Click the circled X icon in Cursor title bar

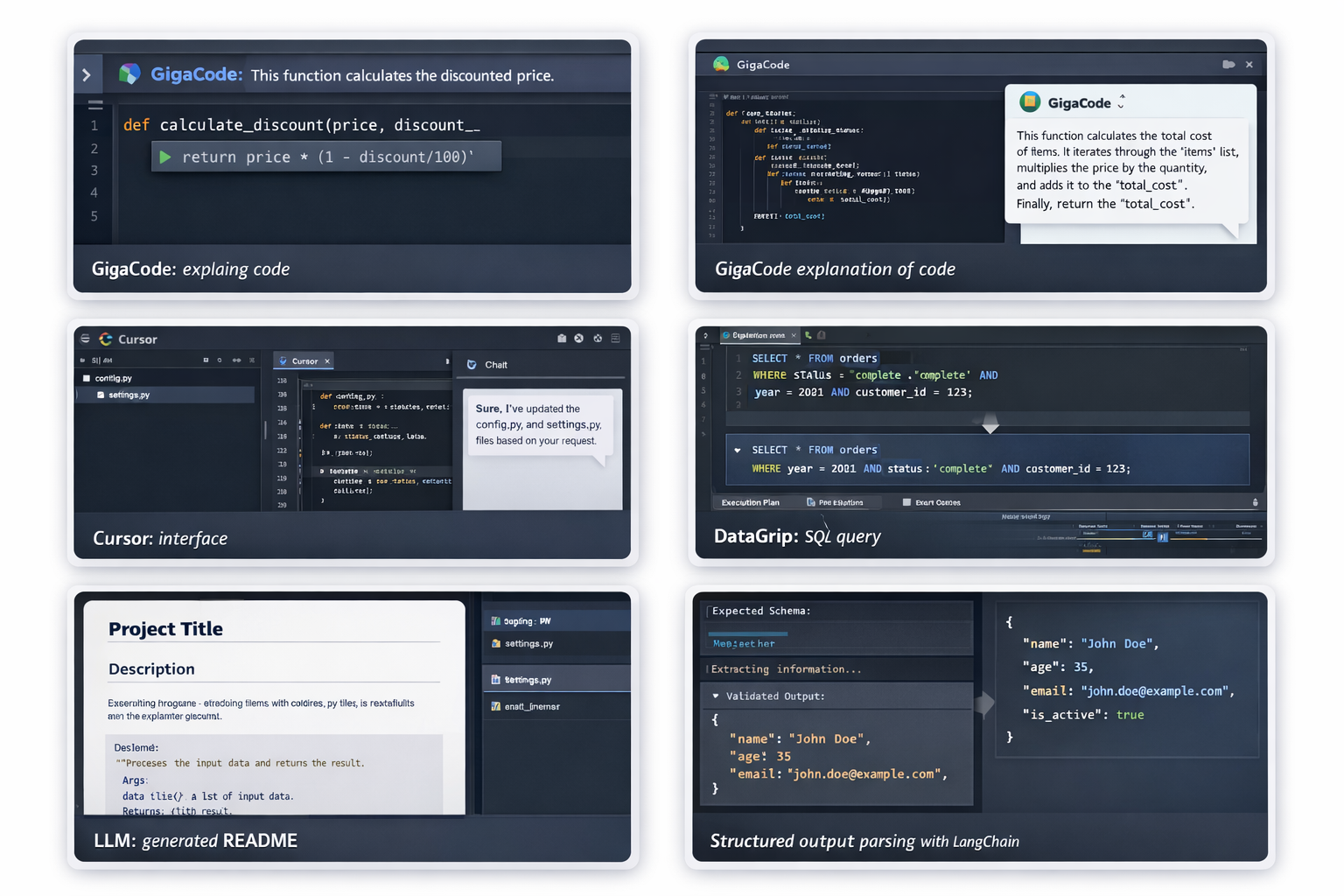point(578,339)
